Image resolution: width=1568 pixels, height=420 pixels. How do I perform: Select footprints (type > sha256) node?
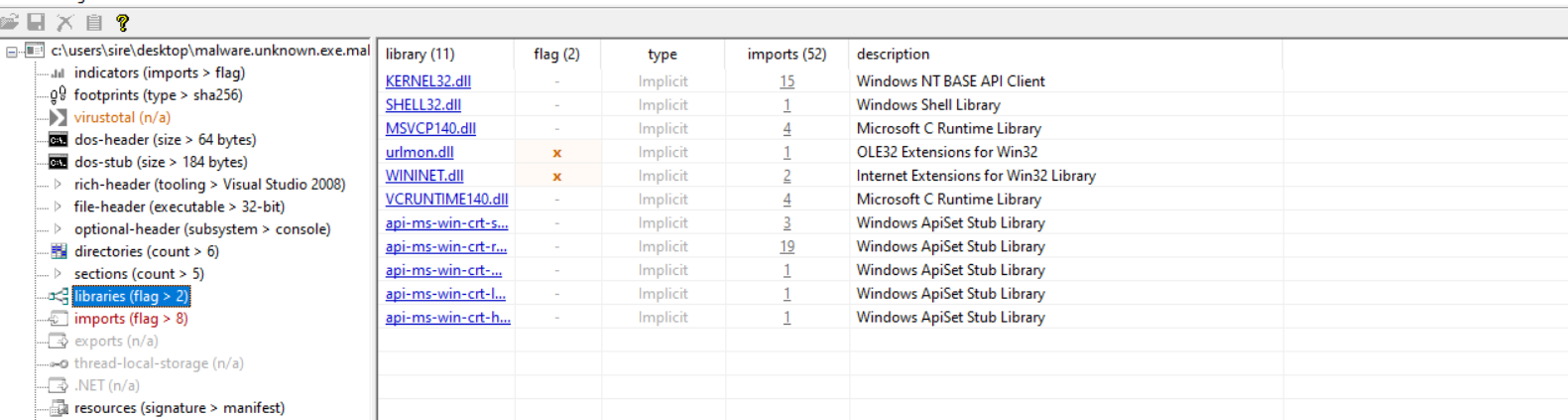point(158,95)
